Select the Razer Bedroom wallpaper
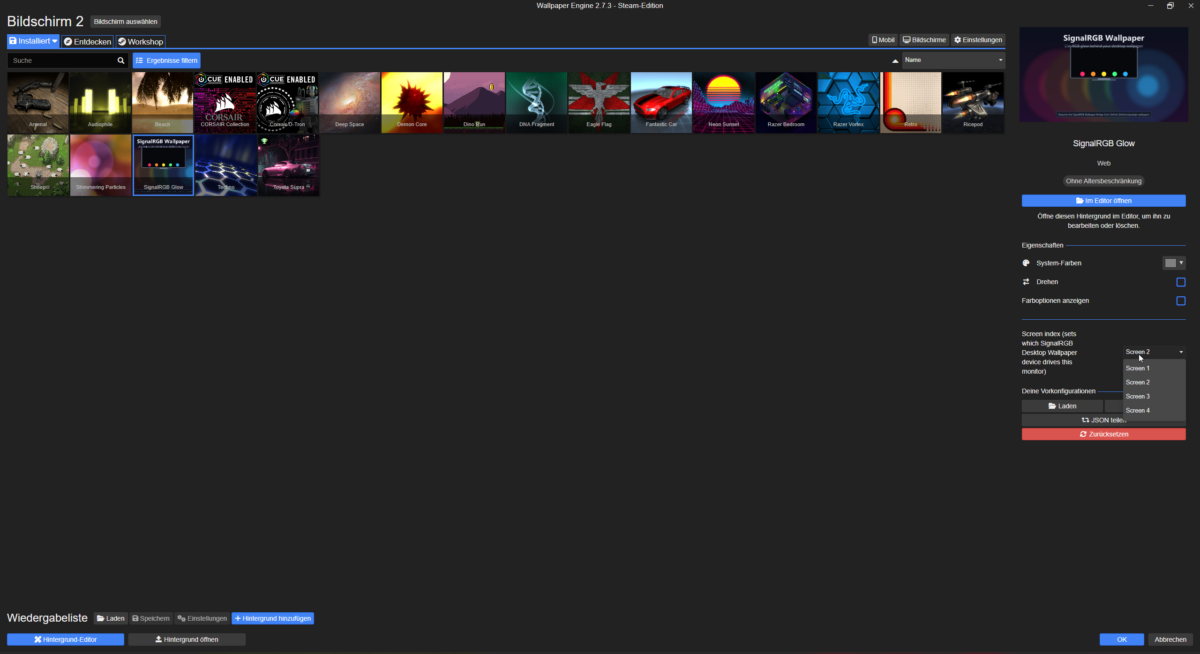Viewport: 1200px width, 654px height. pyautogui.click(x=786, y=102)
